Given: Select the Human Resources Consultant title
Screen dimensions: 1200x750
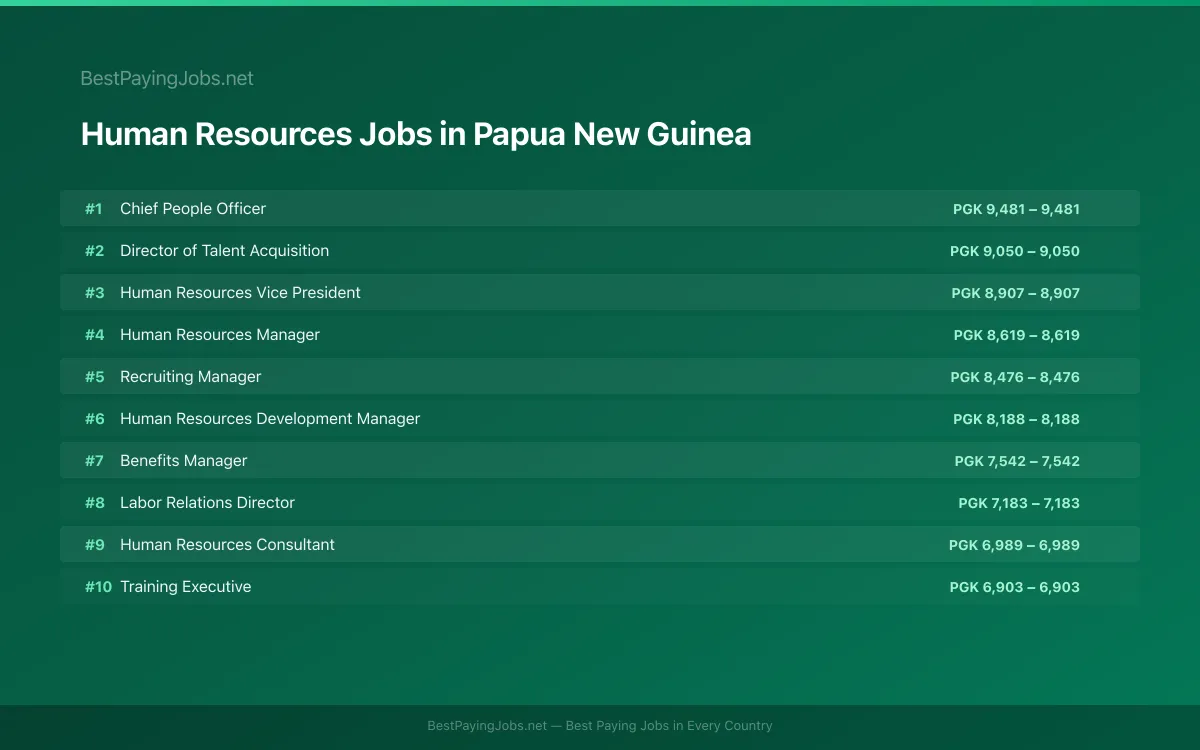Looking at the screenshot, I should coord(227,545).
